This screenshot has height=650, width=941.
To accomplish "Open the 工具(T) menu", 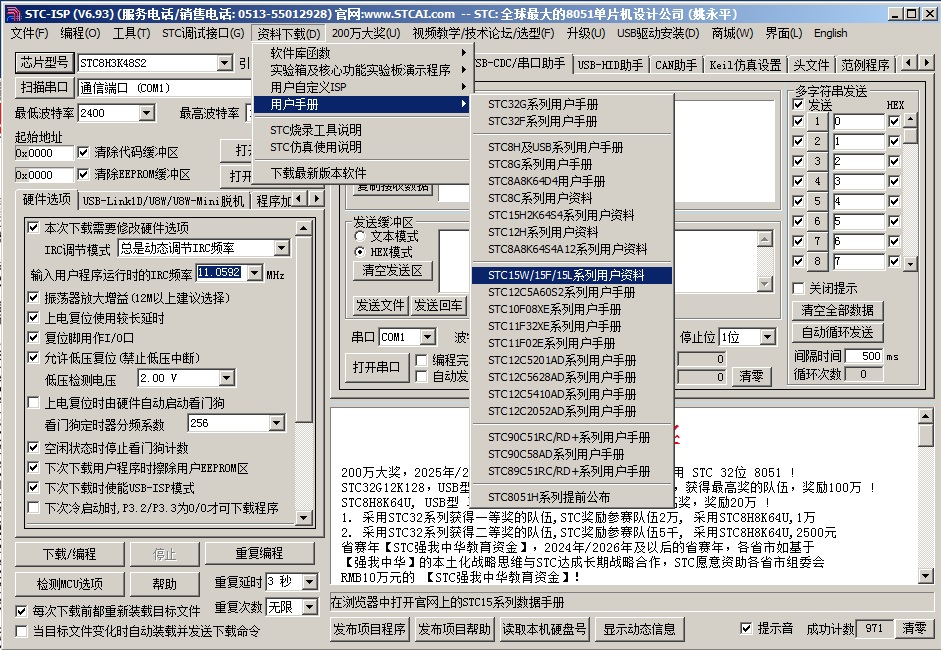I will click(131, 34).
